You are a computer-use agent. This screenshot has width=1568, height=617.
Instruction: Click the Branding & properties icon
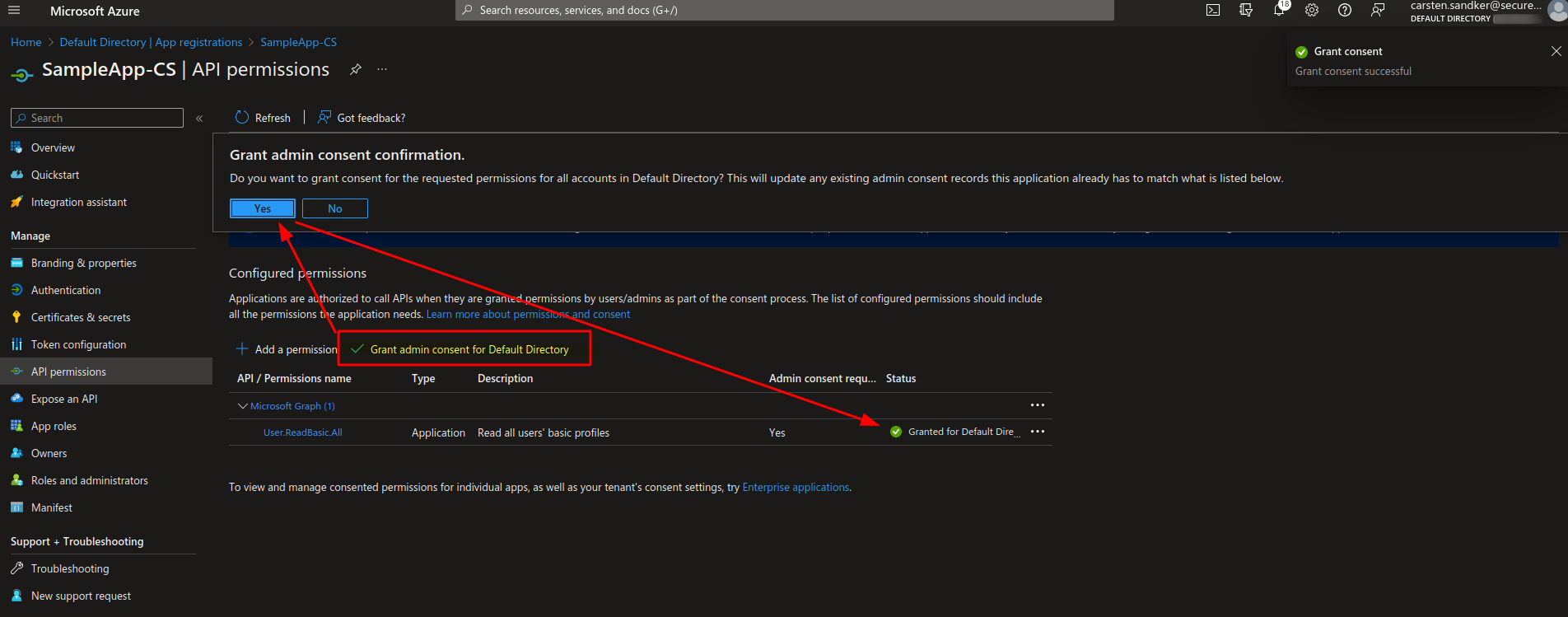click(16, 263)
